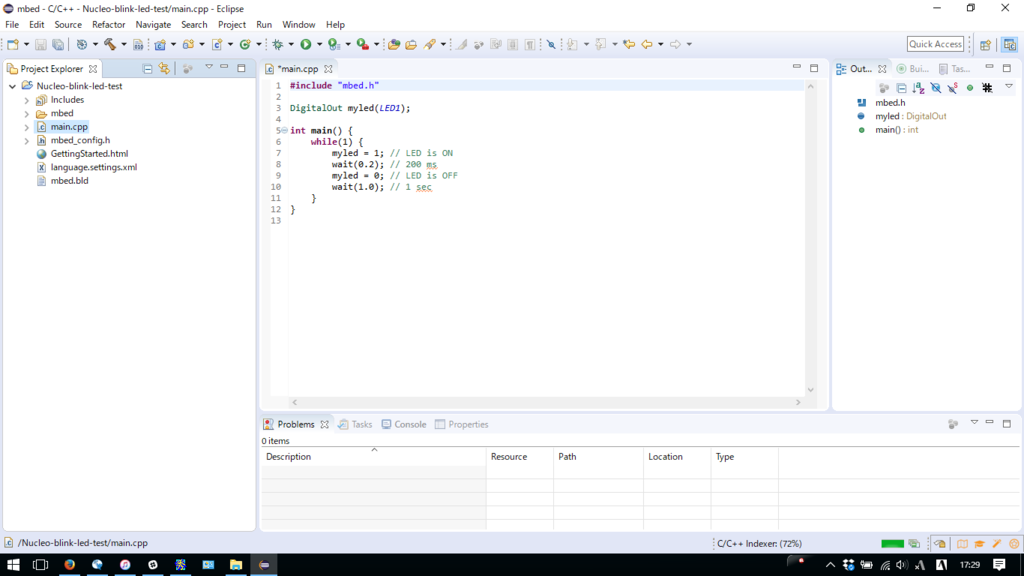Open the Navigate menu
The width and height of the screenshot is (1024, 576).
[153, 25]
